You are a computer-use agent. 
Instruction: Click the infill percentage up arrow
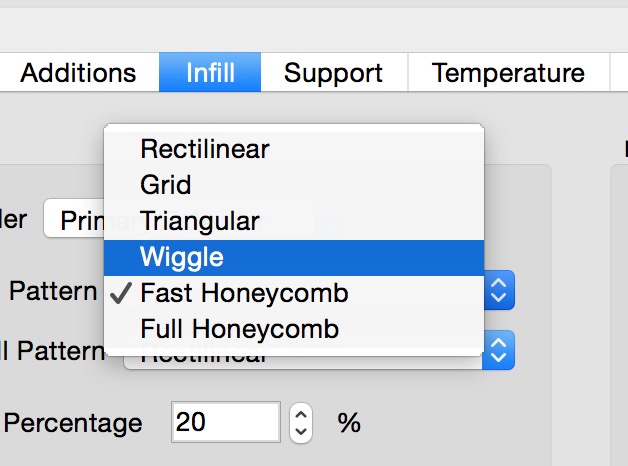point(300,413)
